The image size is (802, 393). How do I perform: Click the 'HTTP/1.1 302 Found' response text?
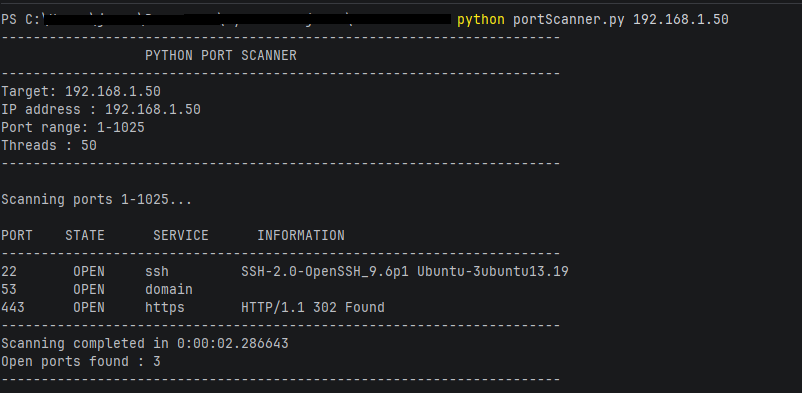[313, 308]
